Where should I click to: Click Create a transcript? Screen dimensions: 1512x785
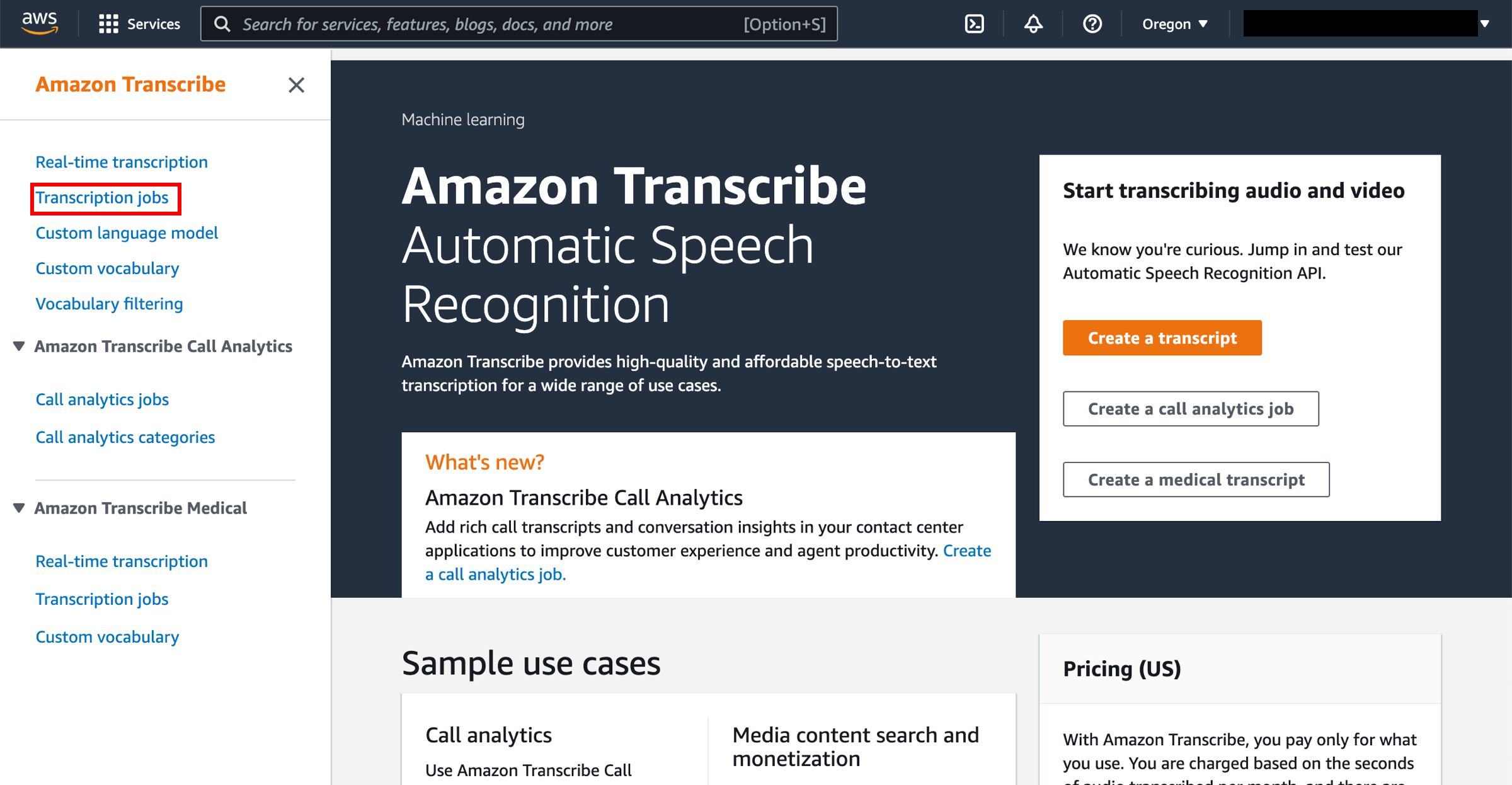(x=1161, y=338)
